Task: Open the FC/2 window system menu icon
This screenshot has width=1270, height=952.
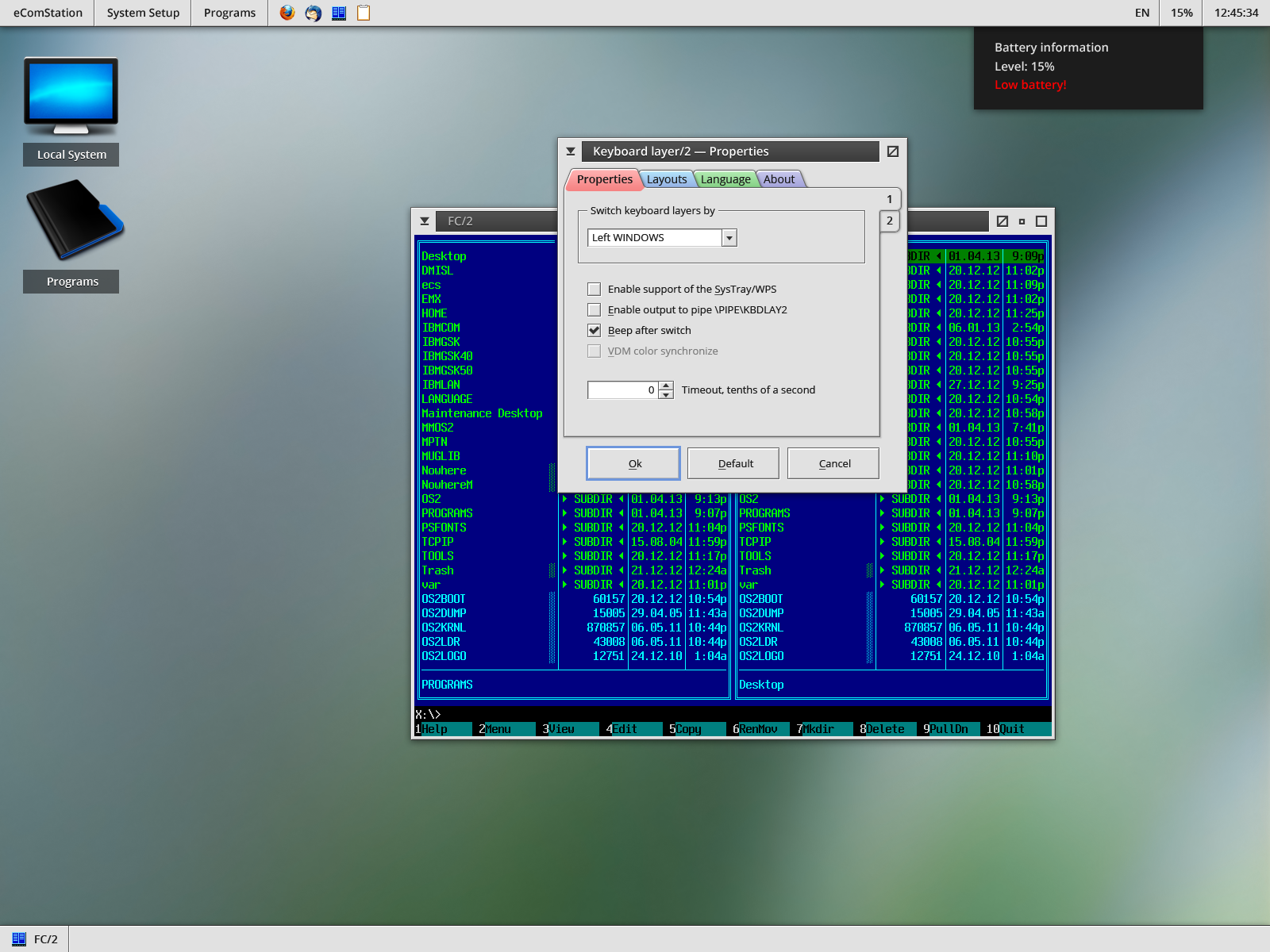Action: [425, 221]
